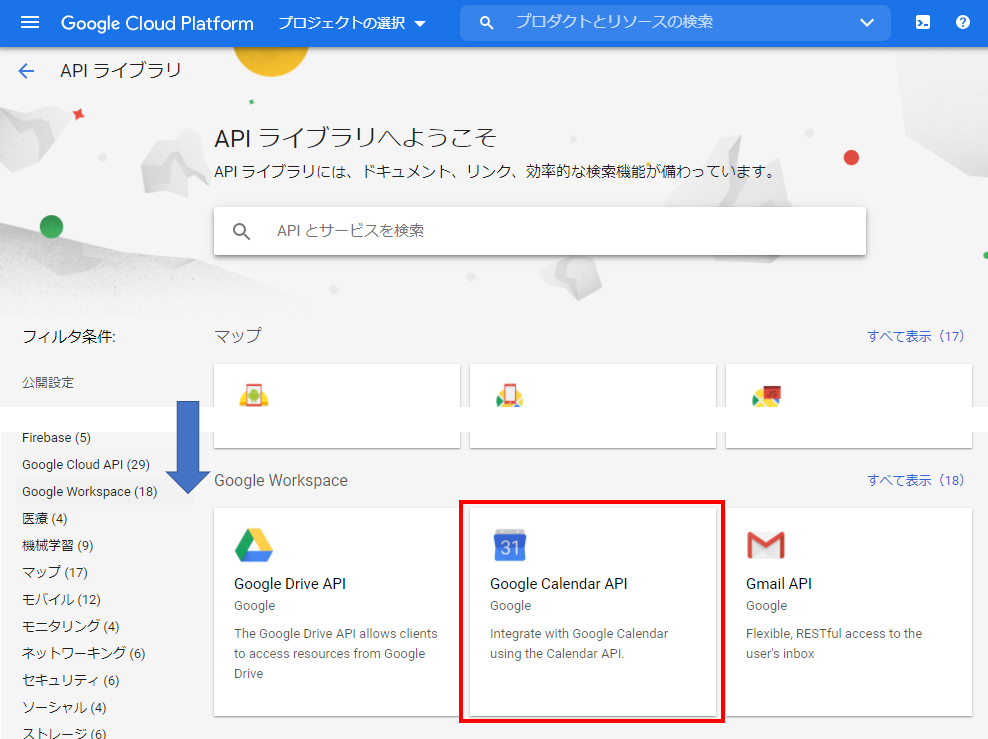This screenshot has height=739, width=988.
Task: Focus the プロダクトとリソースの検索 bar
Action: click(670, 22)
